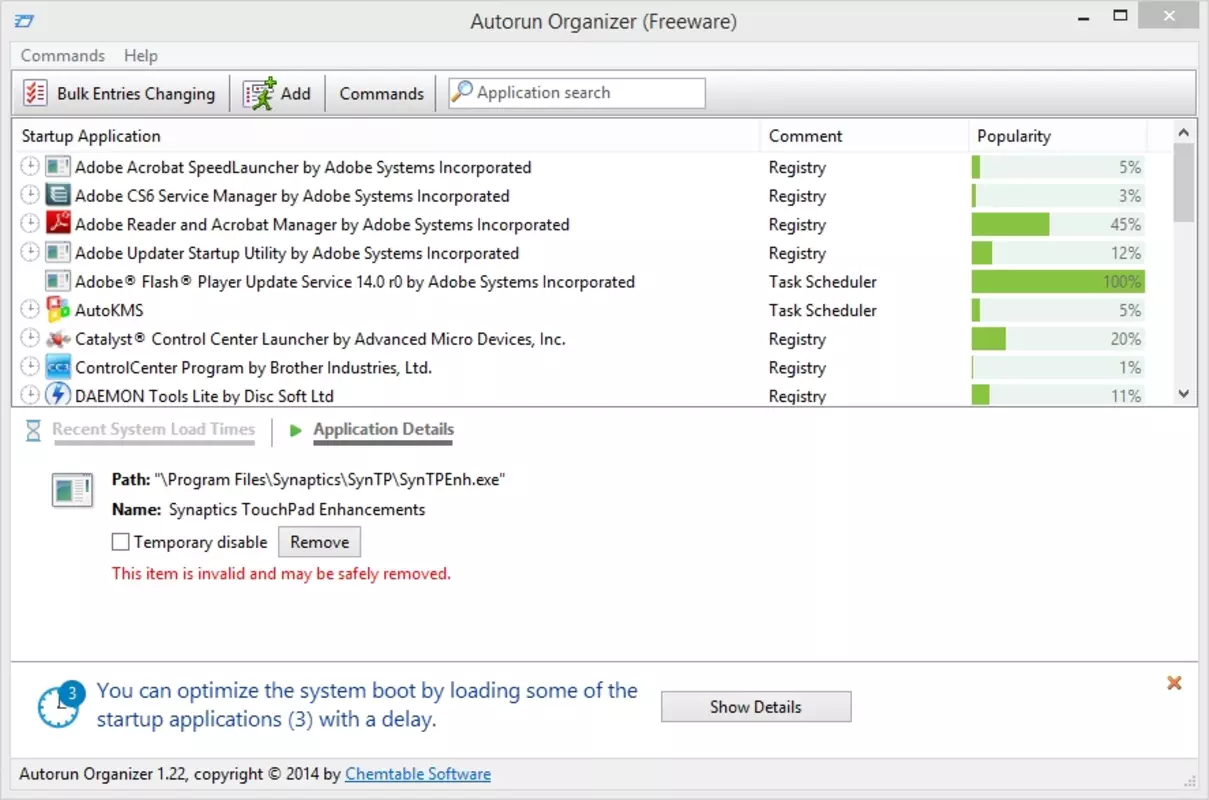Open the Commands toolbar button

pos(382,93)
